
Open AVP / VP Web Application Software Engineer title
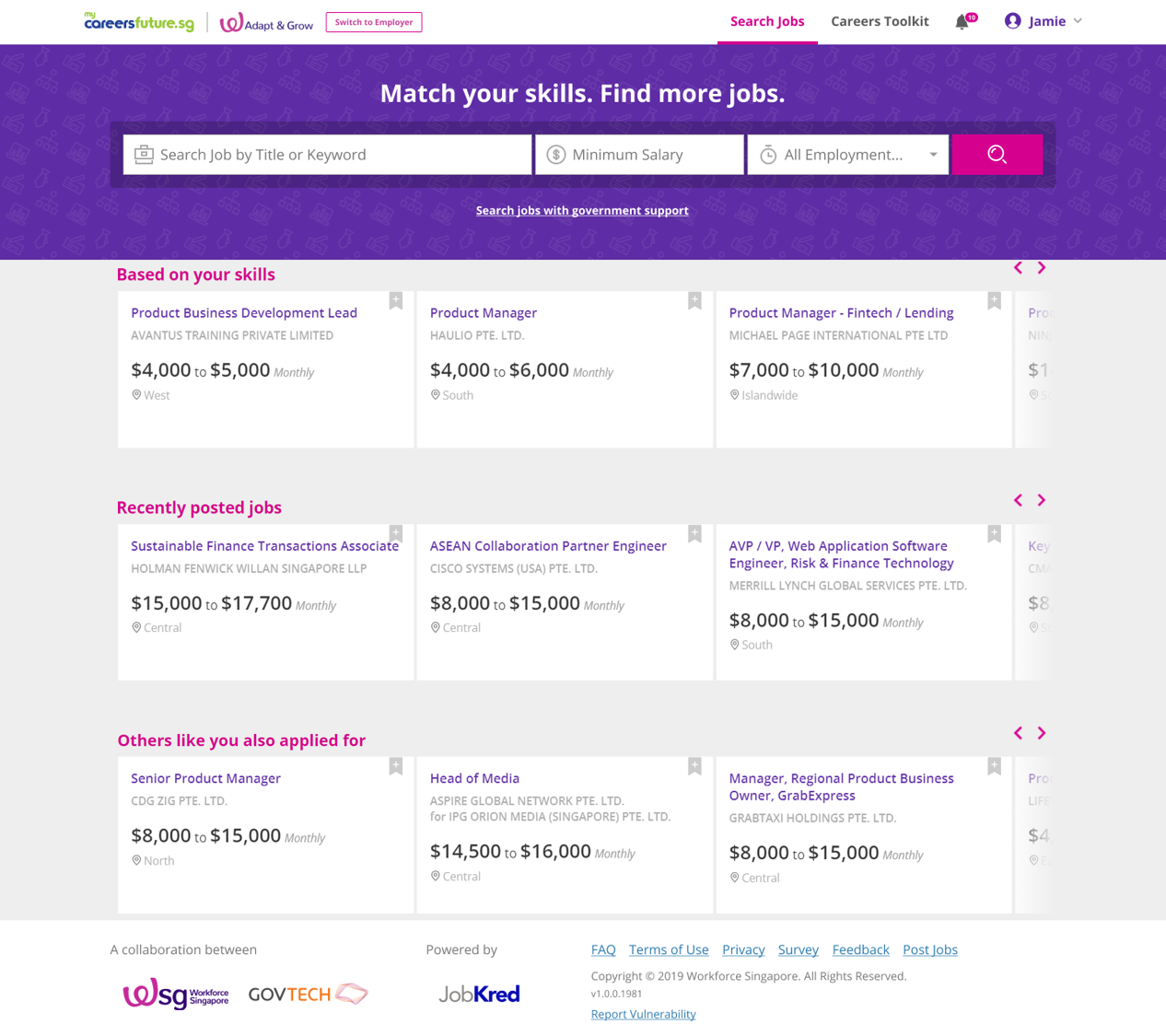[x=842, y=554]
